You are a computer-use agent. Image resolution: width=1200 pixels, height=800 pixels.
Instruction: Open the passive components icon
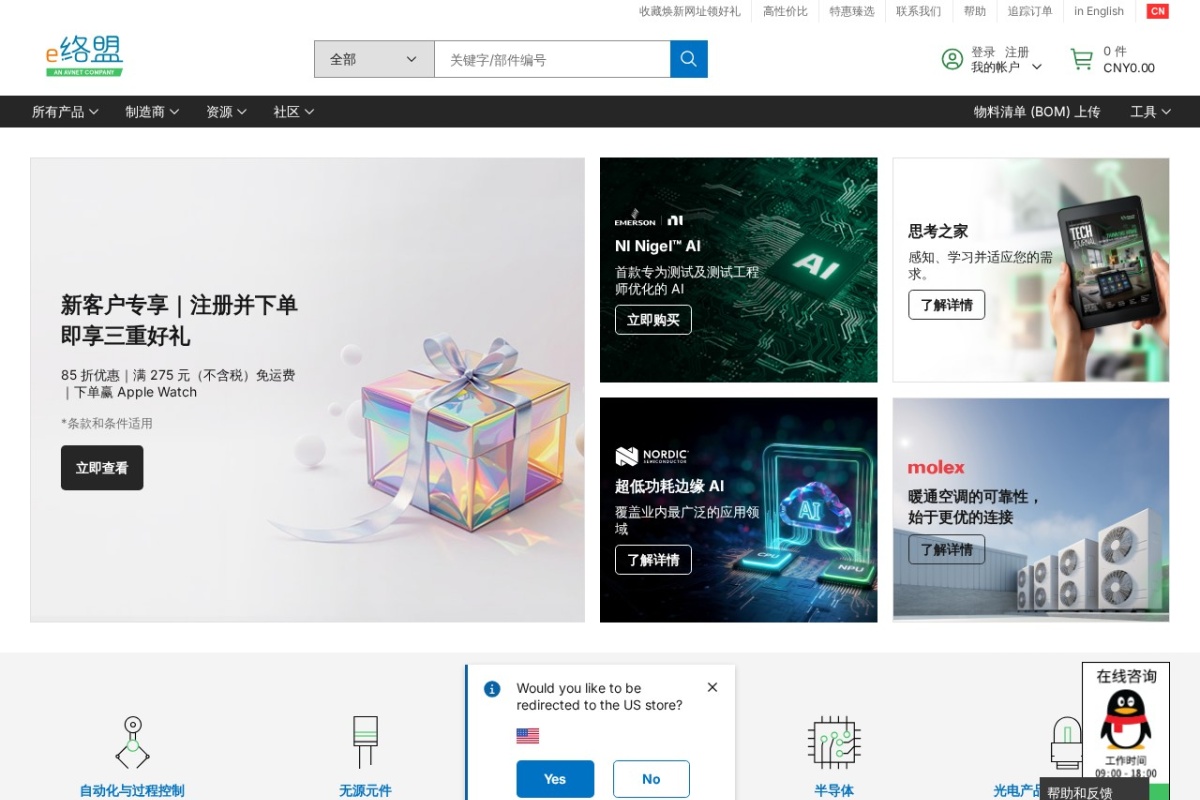point(365,742)
